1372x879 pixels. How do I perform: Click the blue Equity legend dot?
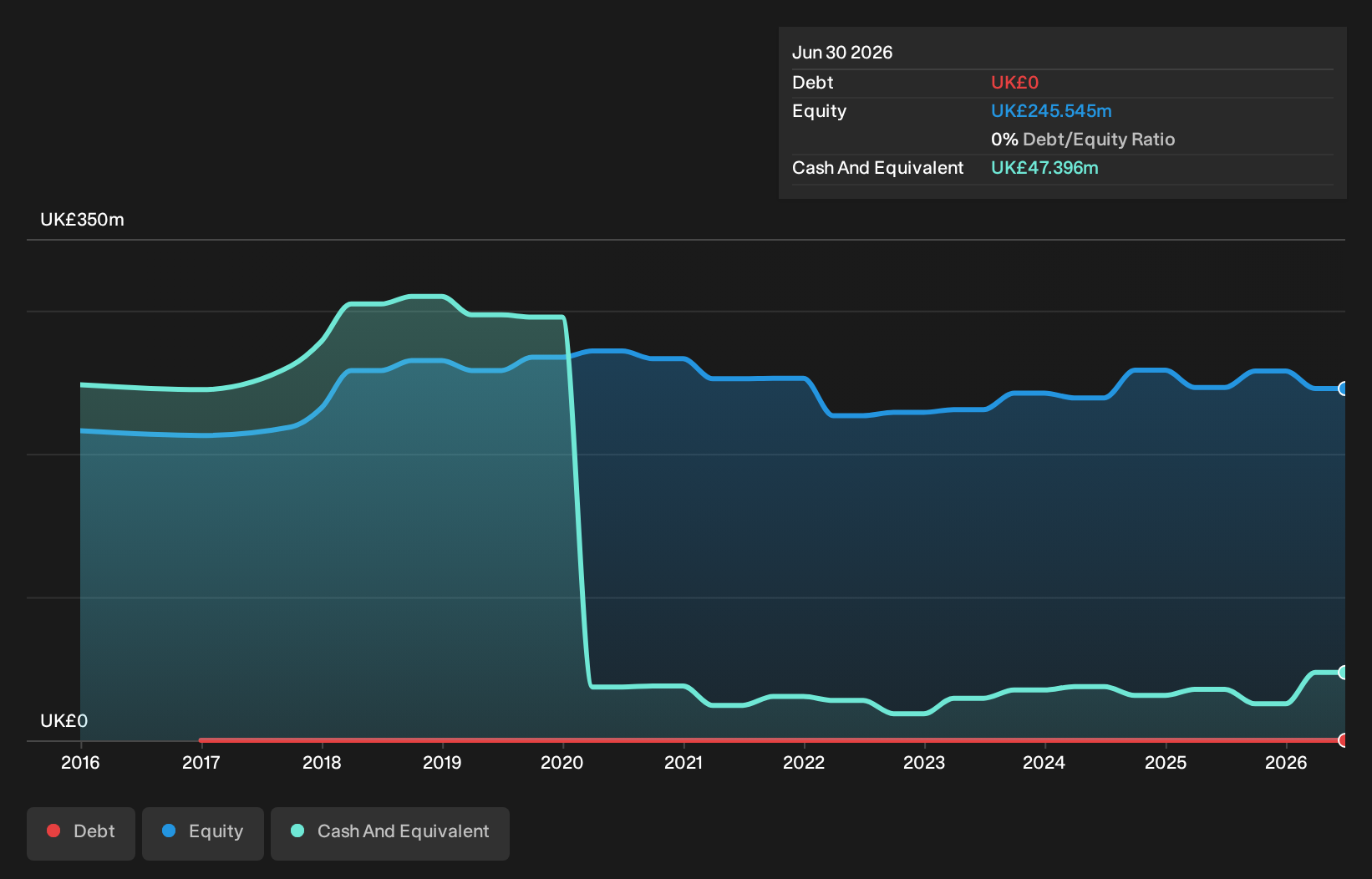169,831
